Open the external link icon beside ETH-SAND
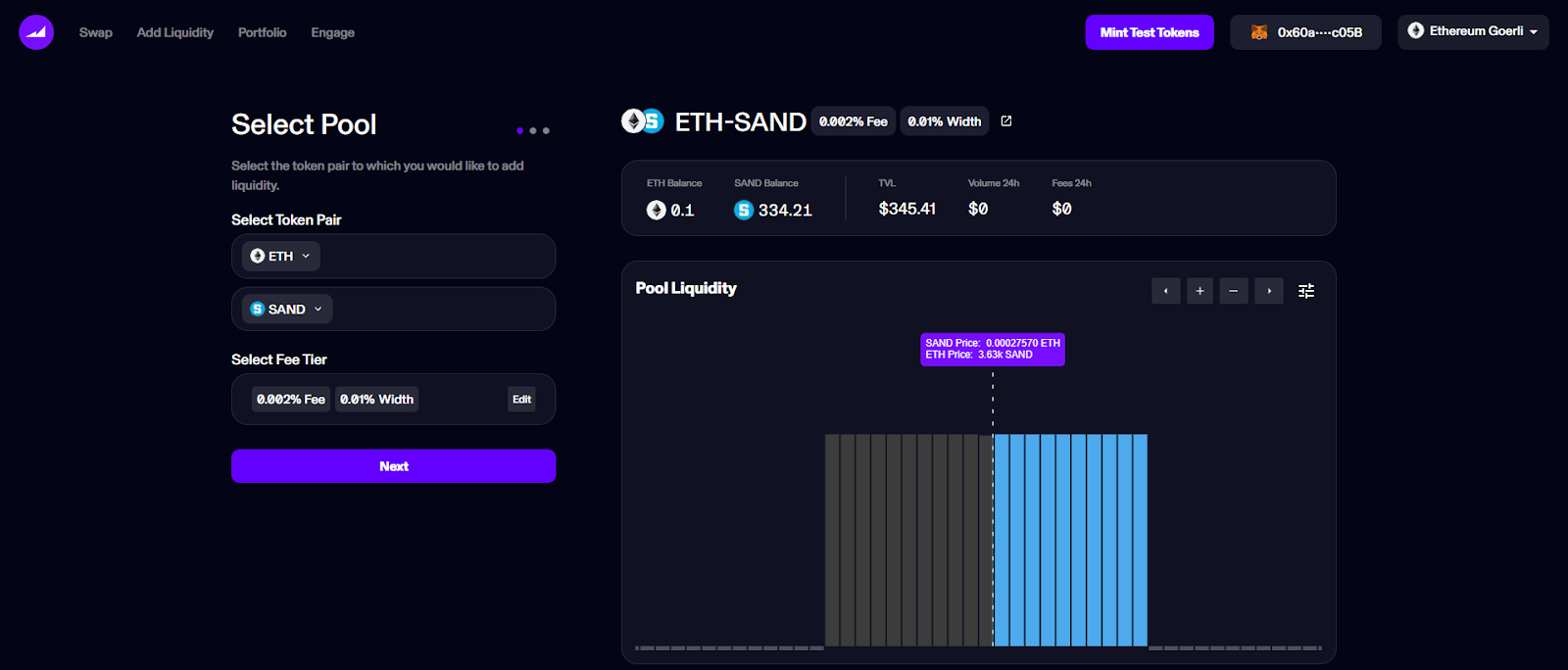The height and width of the screenshot is (670, 1568). pyautogui.click(x=1005, y=121)
